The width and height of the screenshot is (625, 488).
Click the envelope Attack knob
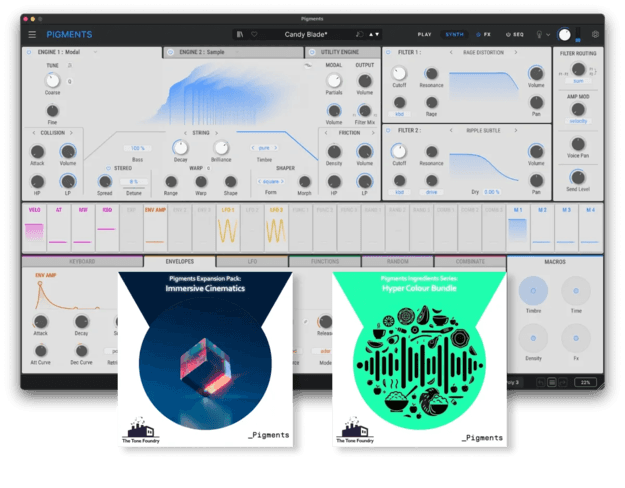click(x=40, y=321)
